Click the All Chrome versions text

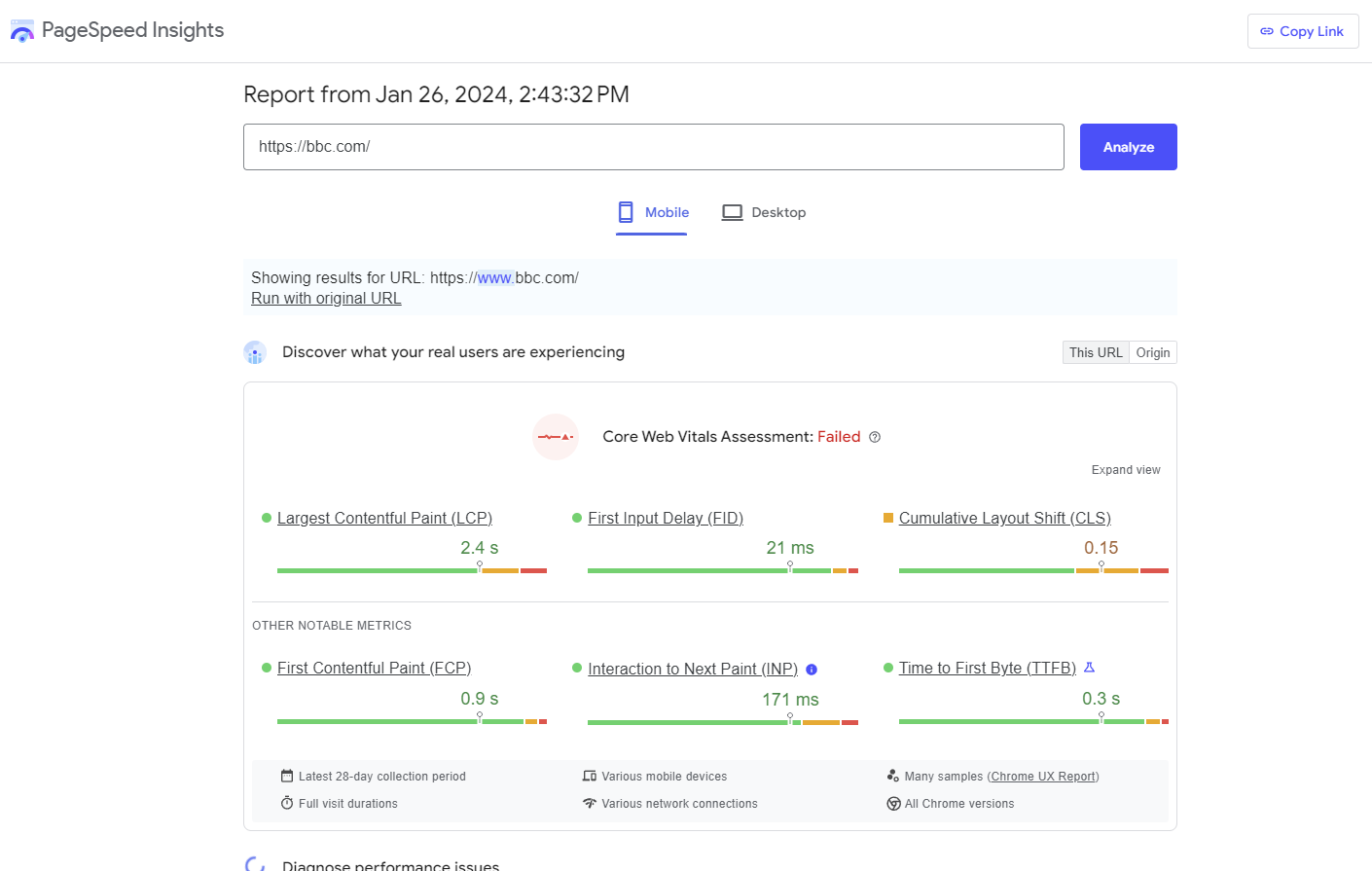click(x=959, y=804)
